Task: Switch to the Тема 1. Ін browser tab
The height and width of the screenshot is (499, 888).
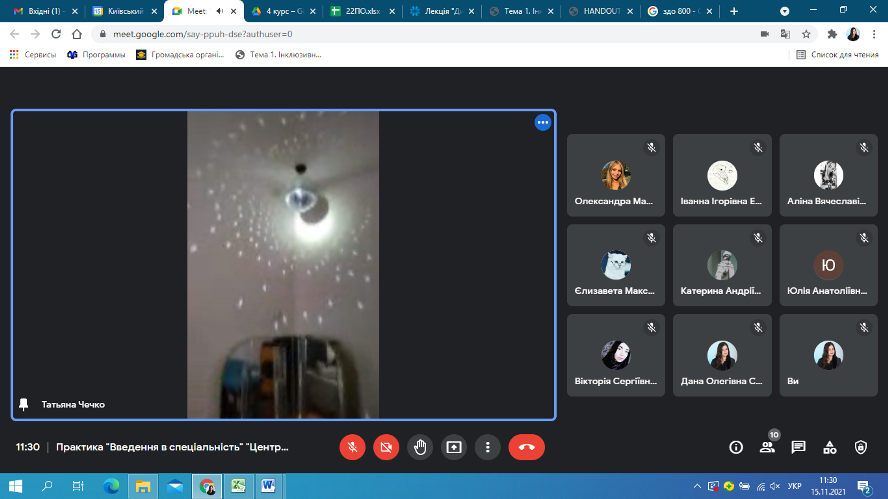Action: [x=521, y=11]
